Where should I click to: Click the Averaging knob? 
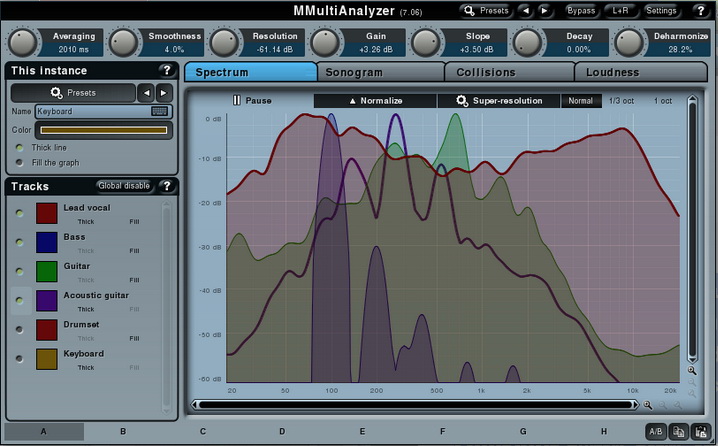22,43
